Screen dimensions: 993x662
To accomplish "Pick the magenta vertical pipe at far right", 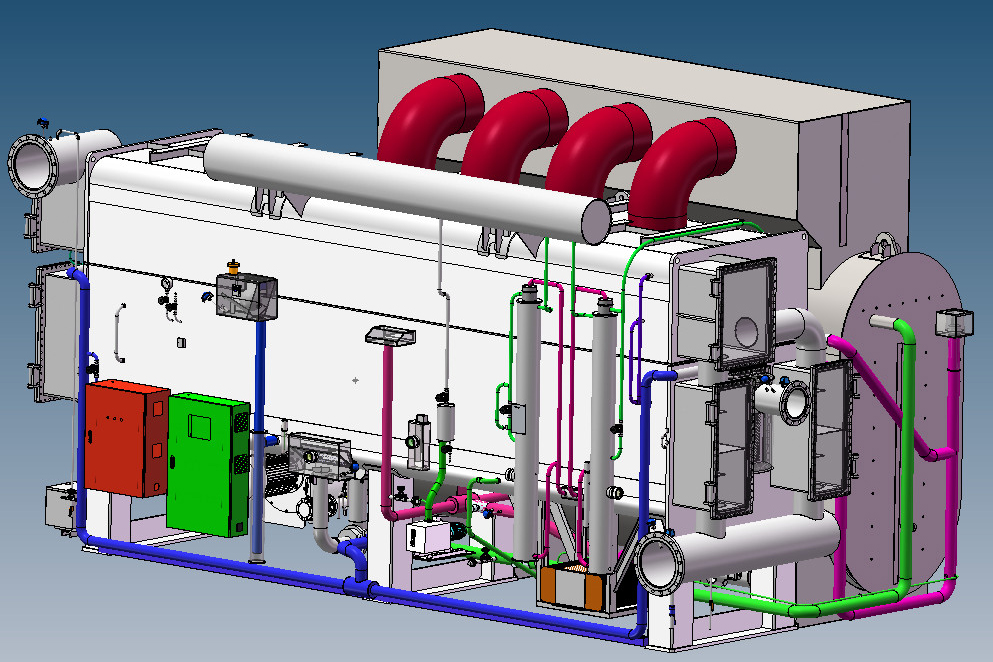I will point(951,450).
